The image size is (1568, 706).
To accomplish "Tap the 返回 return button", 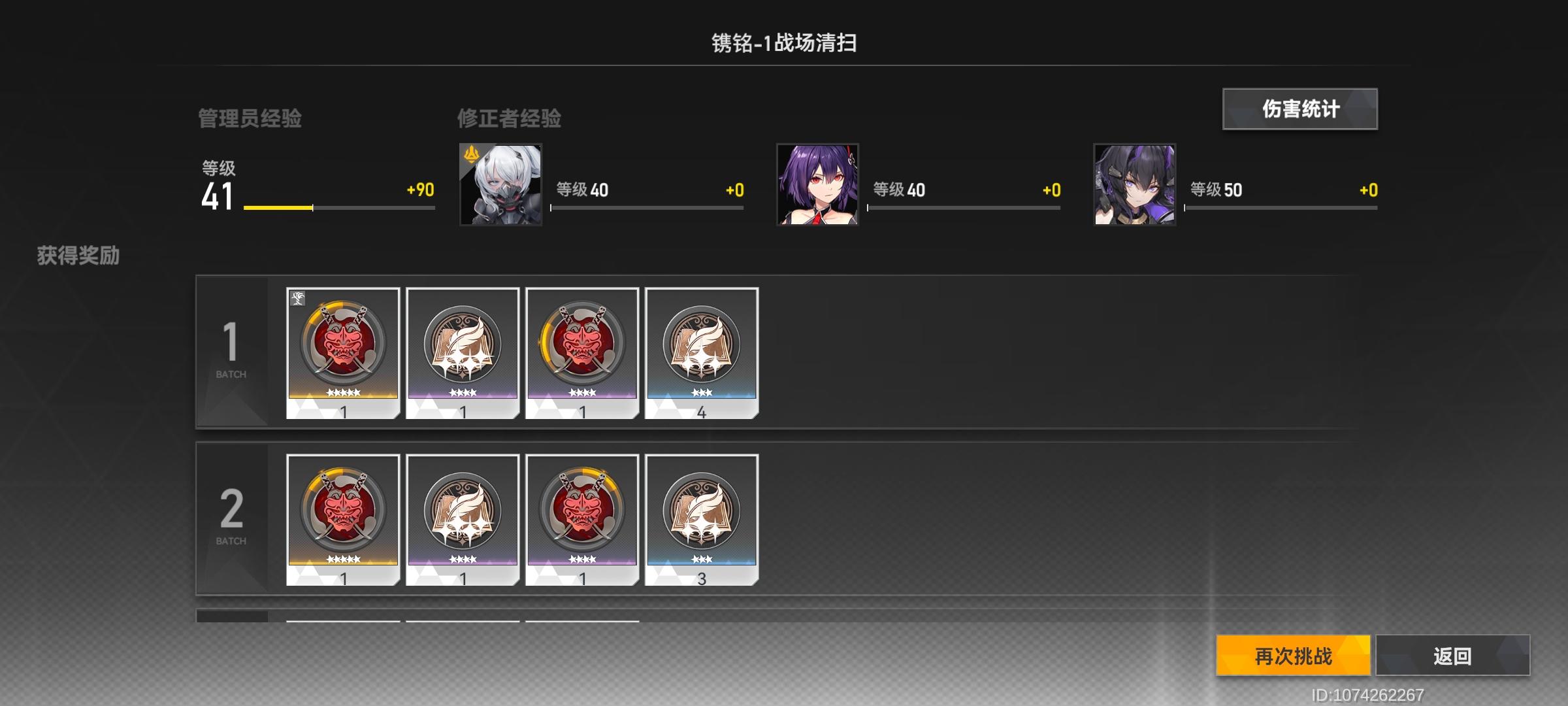I will pos(1453,655).
